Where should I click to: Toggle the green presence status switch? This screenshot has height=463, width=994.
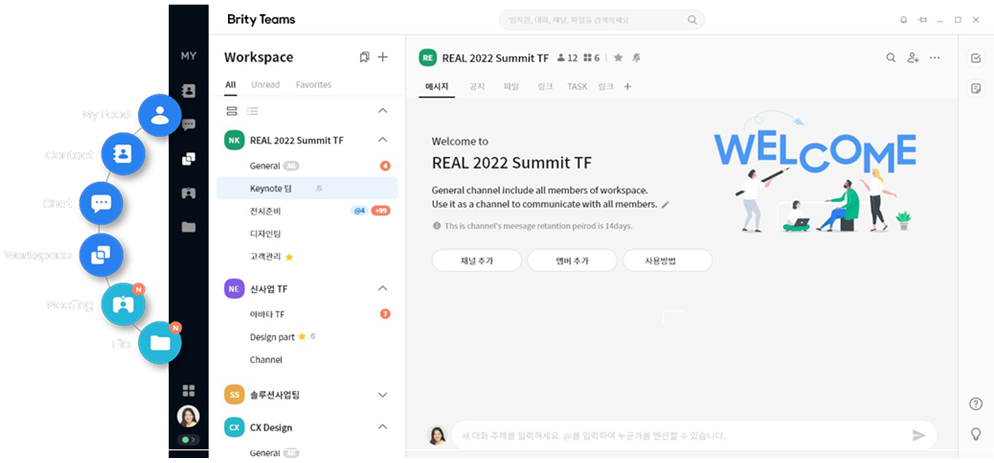pyautogui.click(x=188, y=439)
